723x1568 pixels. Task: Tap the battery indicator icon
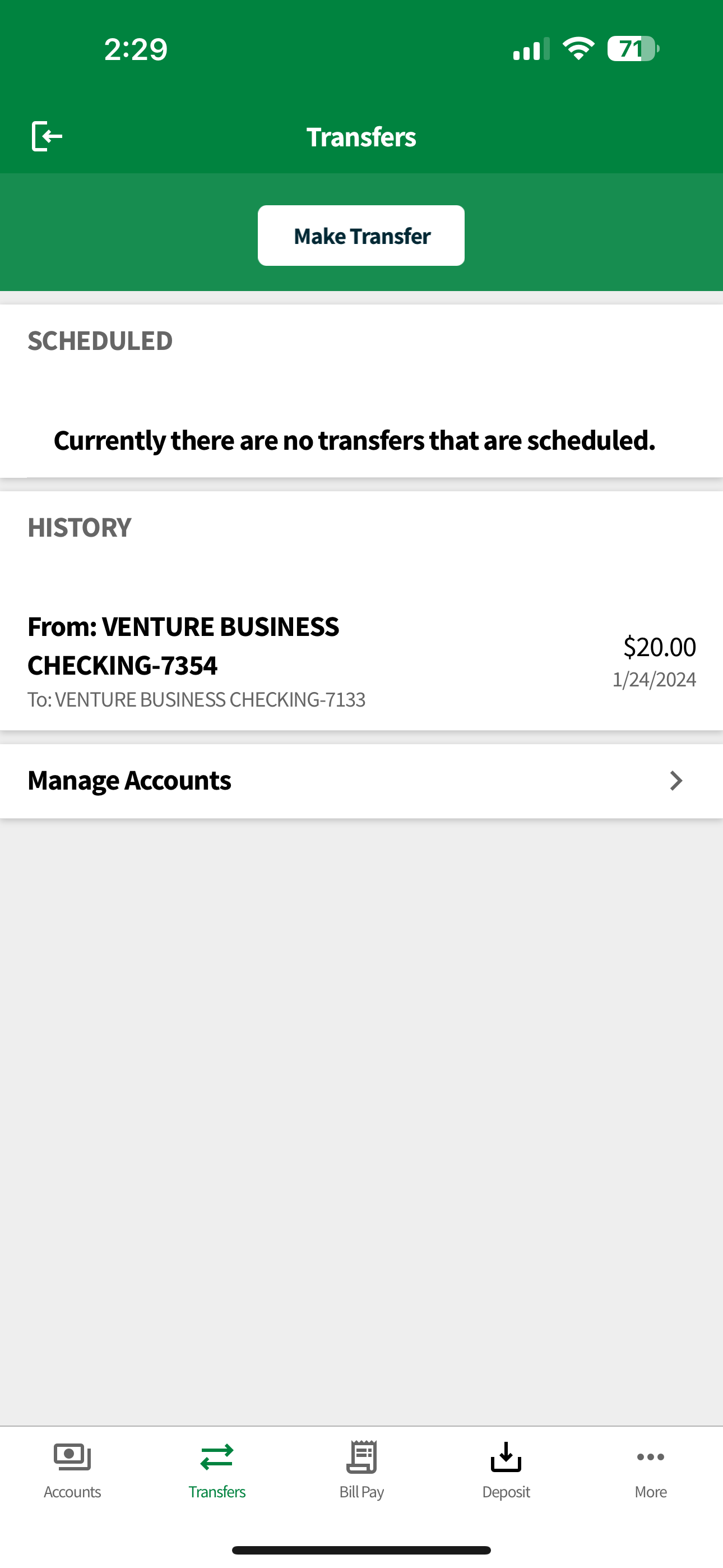tap(633, 49)
